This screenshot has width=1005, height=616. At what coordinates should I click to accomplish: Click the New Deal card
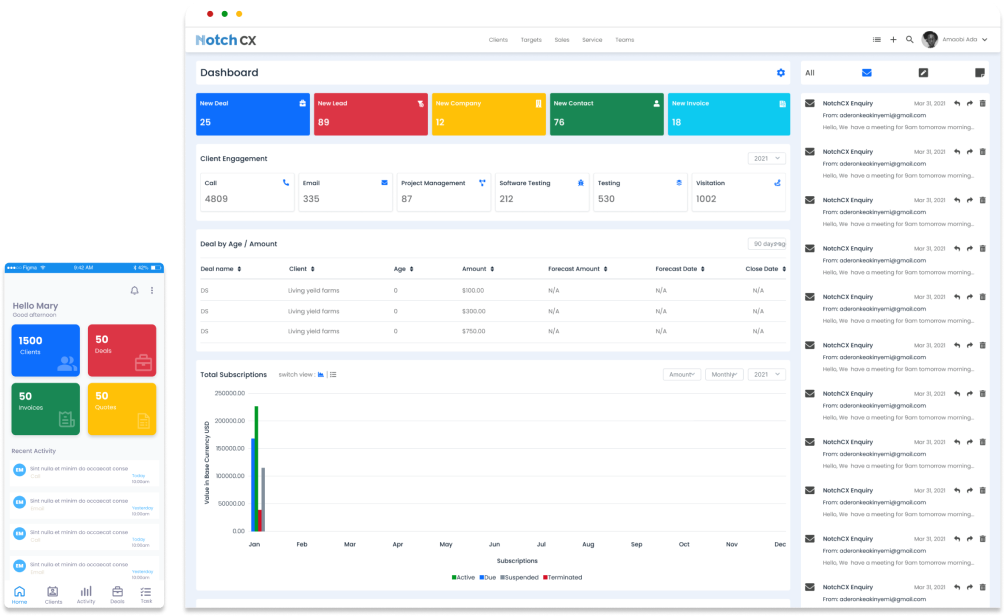(253, 113)
